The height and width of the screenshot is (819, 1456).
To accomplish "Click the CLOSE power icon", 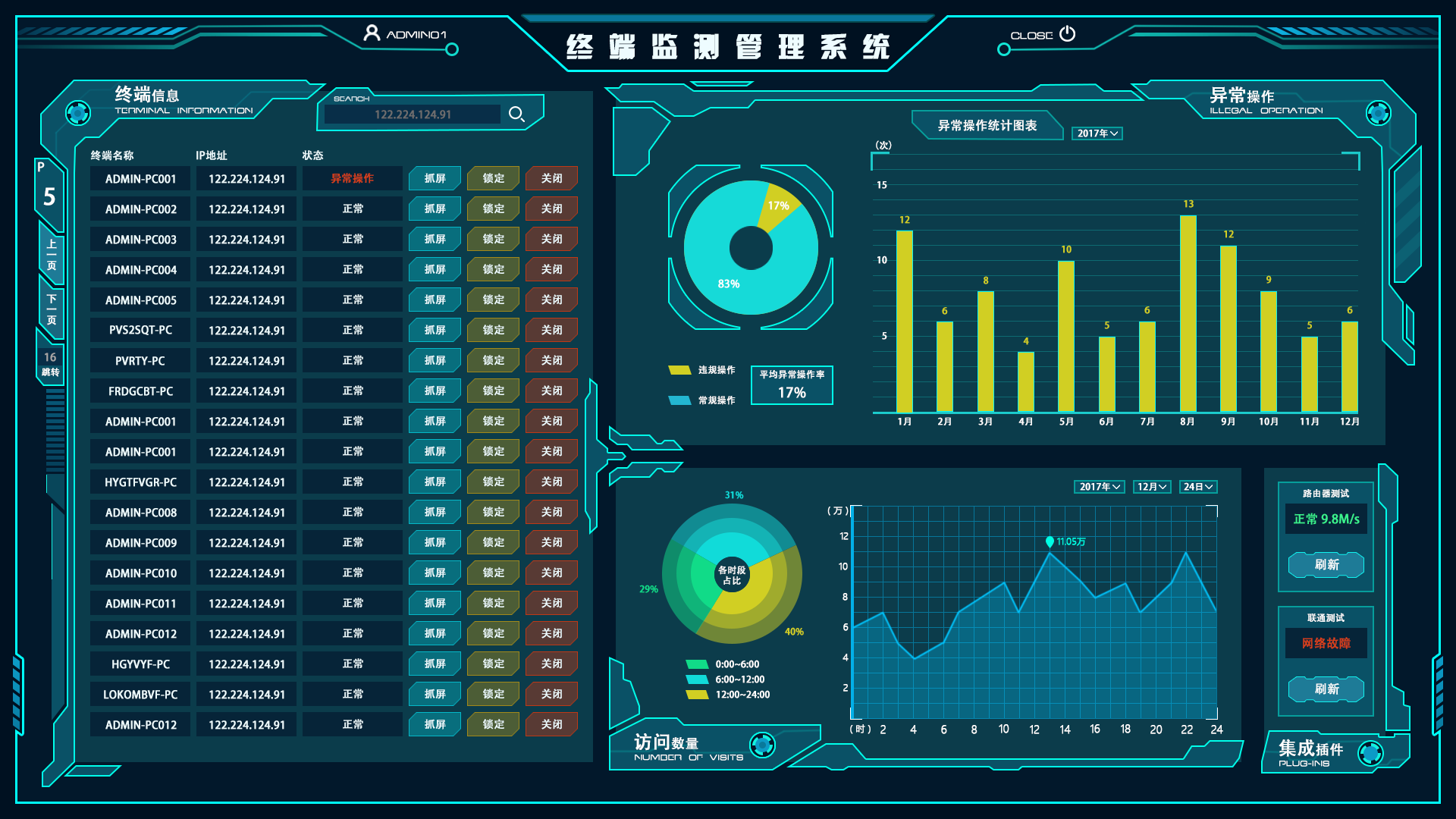I will point(1068,34).
